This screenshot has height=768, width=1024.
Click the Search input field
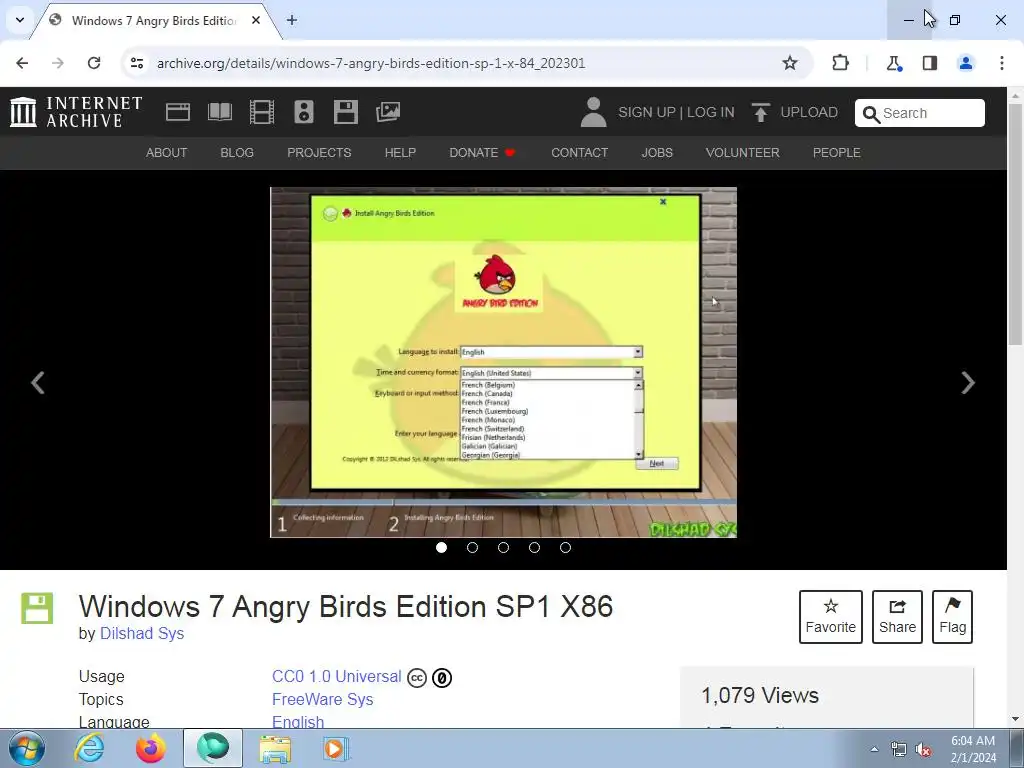(920, 113)
